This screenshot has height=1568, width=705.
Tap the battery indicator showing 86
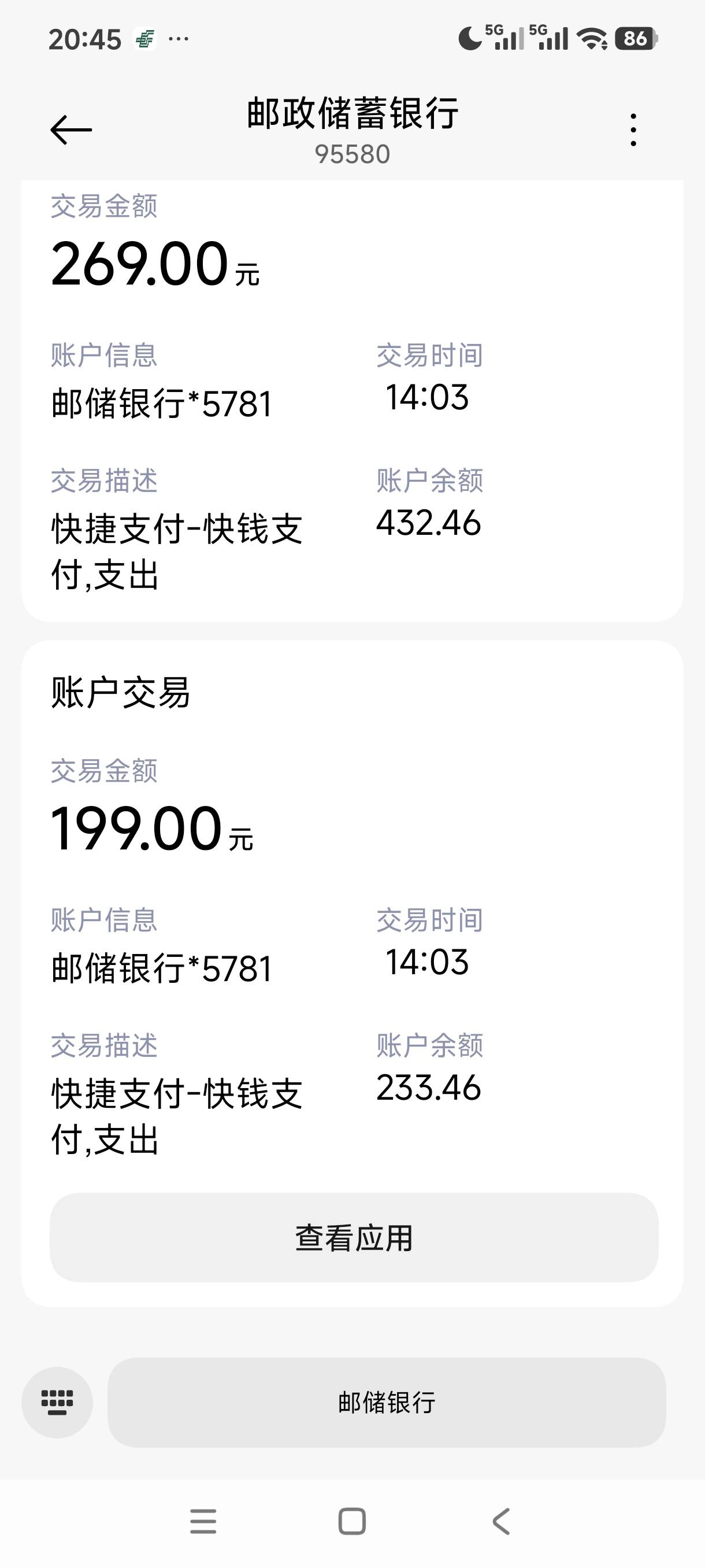click(636, 39)
